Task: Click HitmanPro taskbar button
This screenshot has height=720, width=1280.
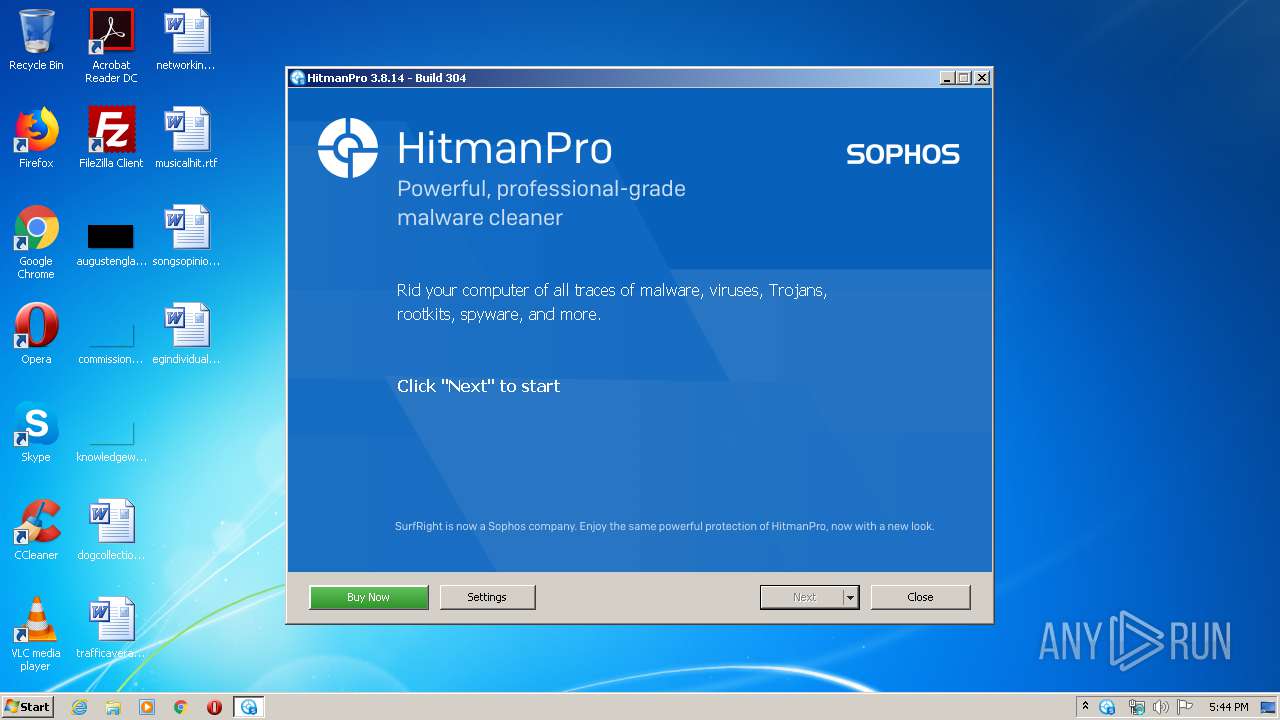Action: [x=248, y=707]
